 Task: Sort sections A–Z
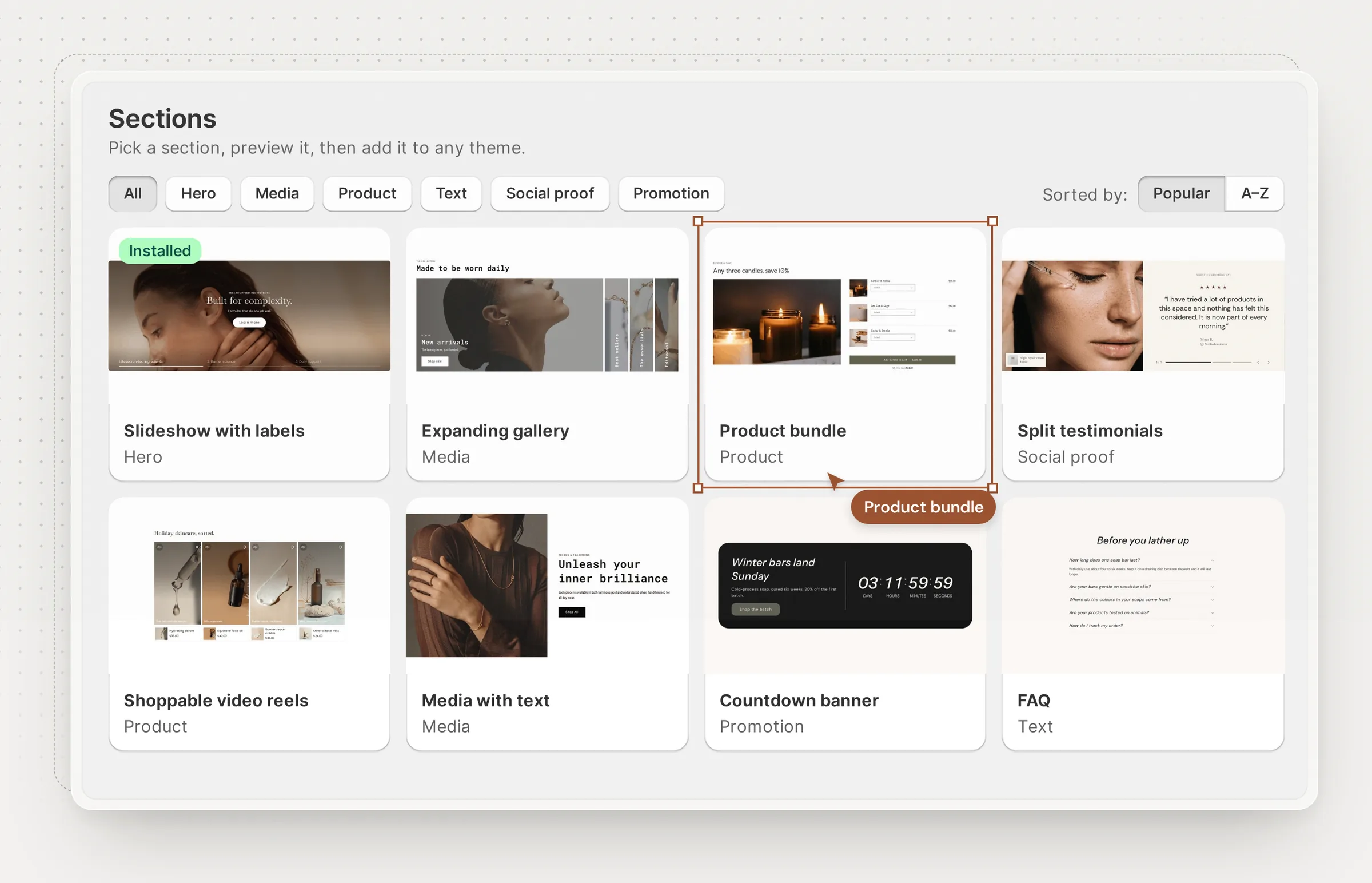(x=1254, y=194)
